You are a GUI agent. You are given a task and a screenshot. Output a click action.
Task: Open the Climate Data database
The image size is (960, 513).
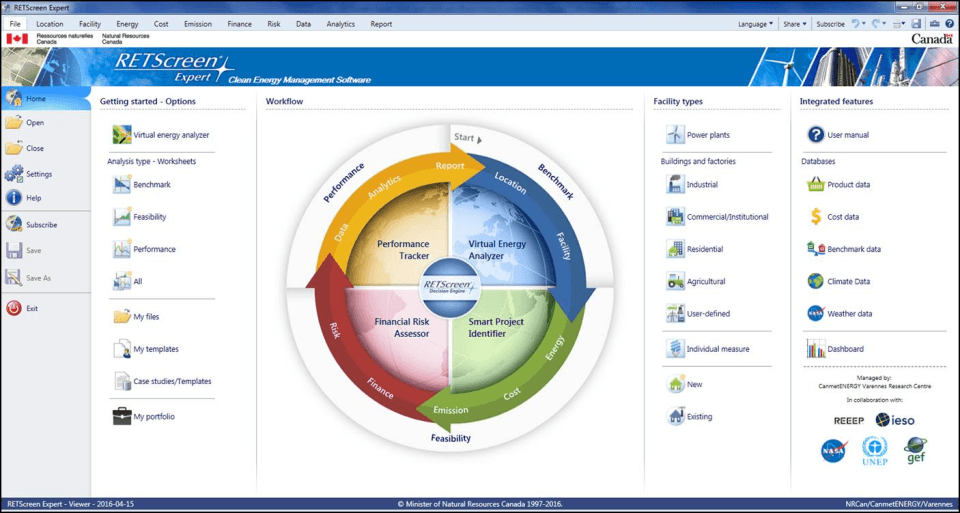click(x=815, y=281)
